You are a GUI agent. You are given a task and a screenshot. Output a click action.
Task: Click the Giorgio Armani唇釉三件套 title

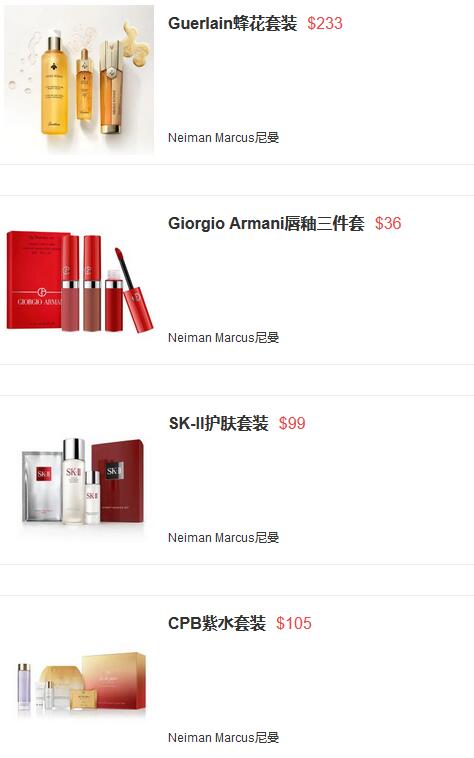[266, 223]
